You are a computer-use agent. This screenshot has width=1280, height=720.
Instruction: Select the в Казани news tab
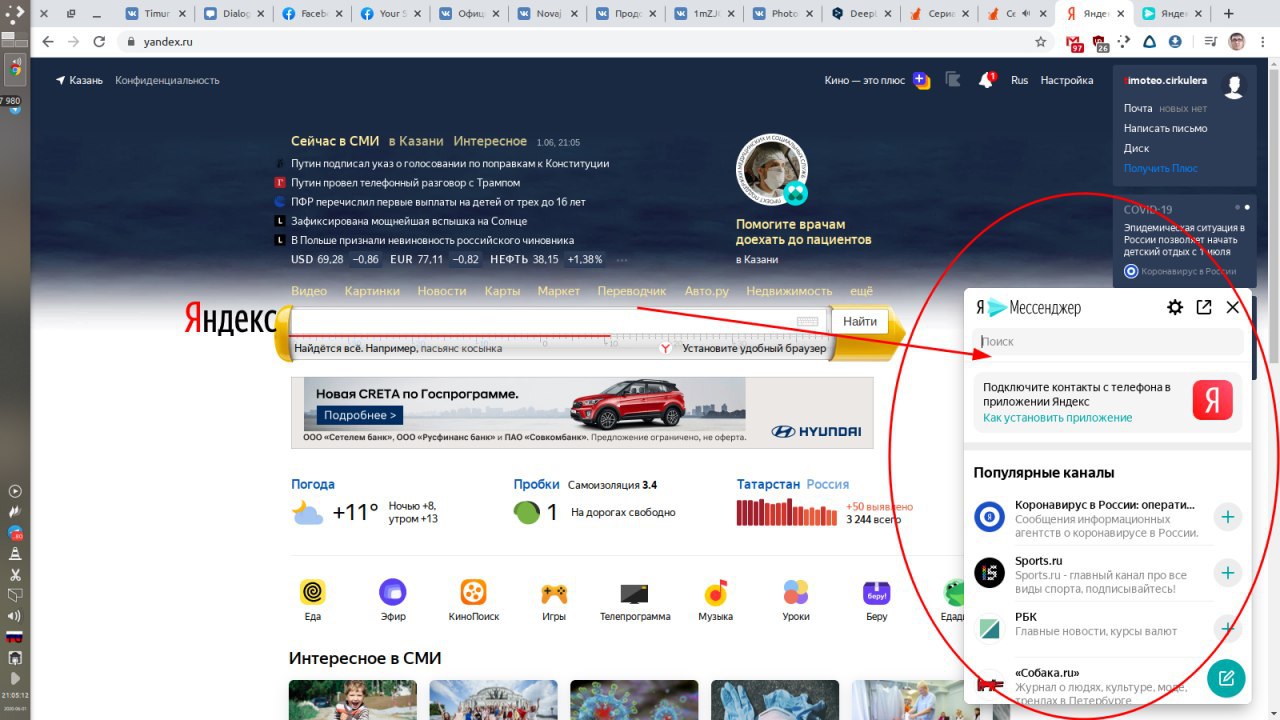point(416,141)
